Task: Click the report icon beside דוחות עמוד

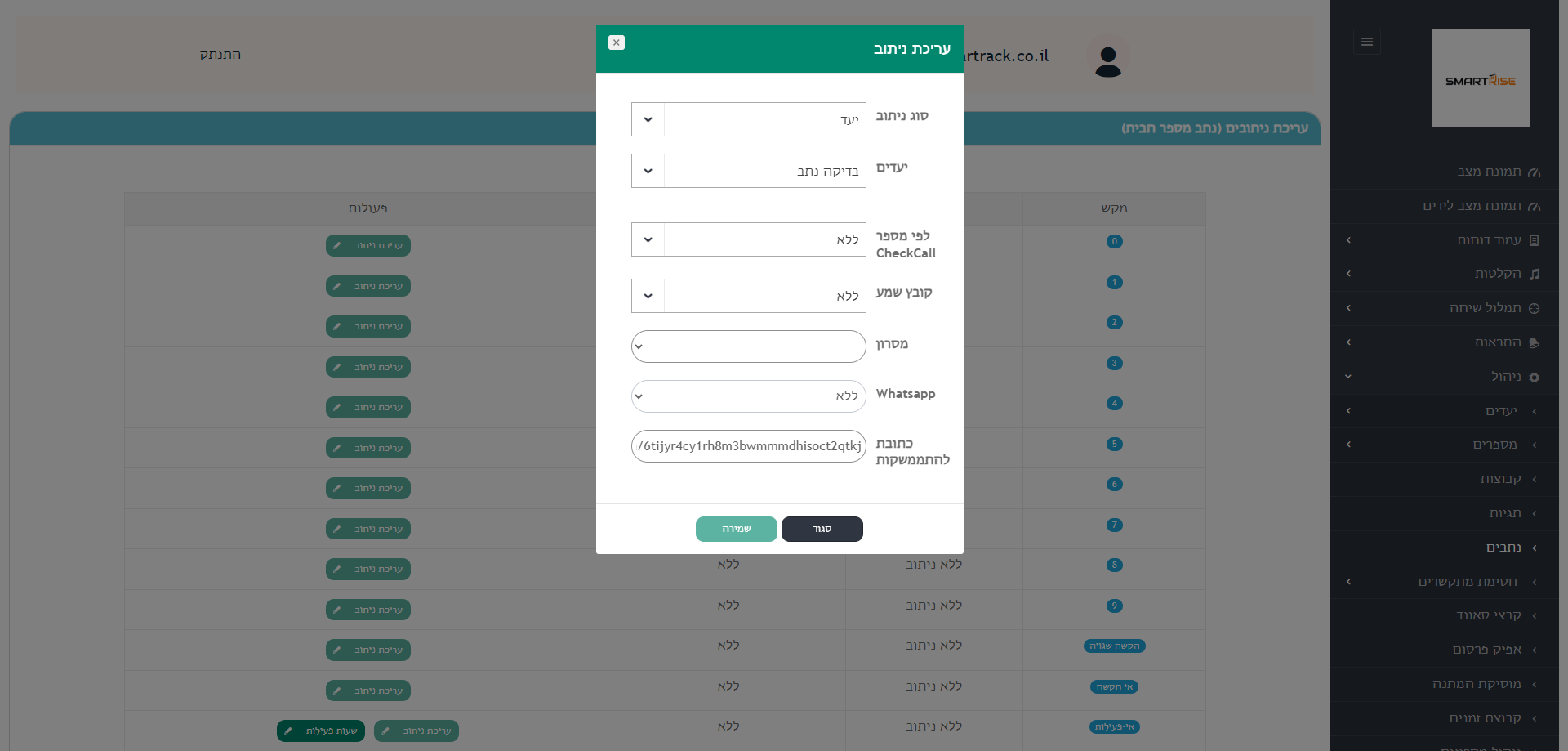Action: [x=1535, y=240]
